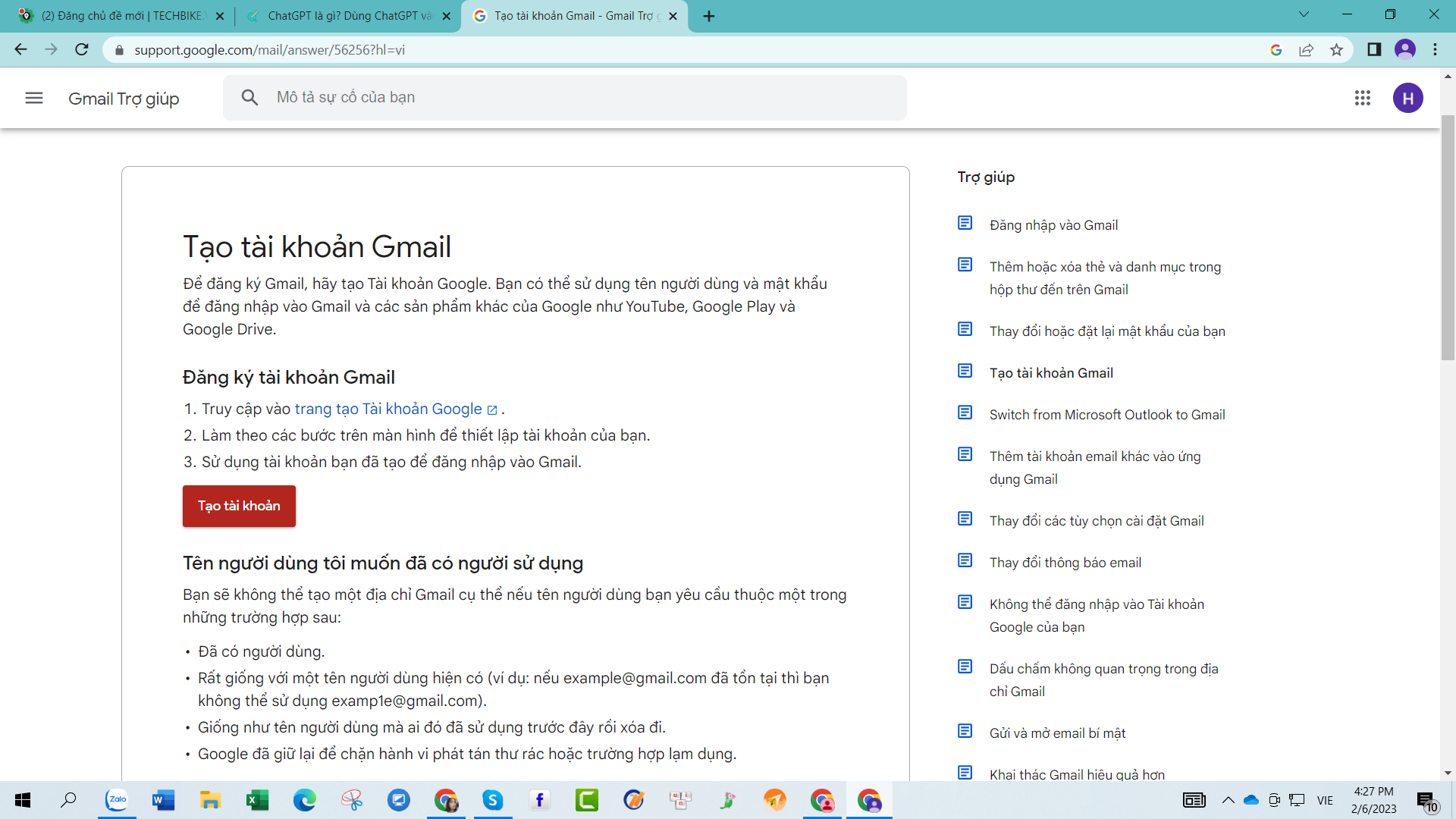Bookmark this page with the star icon
The width and height of the screenshot is (1456, 819).
coord(1336,50)
